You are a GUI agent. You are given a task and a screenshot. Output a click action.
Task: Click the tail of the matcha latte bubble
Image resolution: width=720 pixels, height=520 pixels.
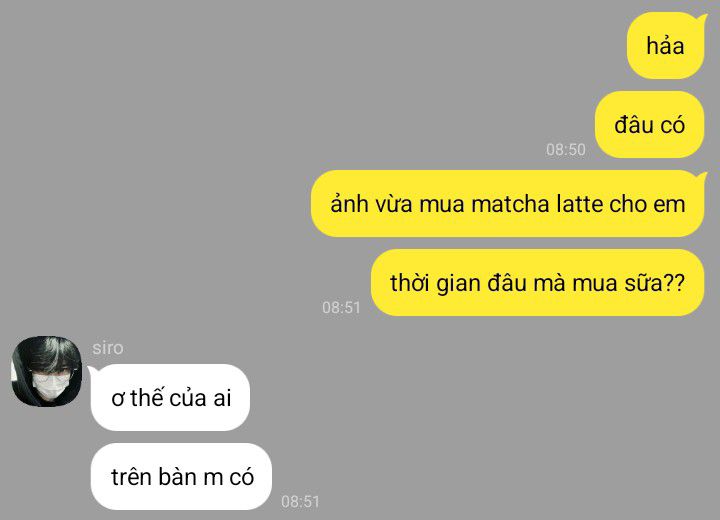click(x=702, y=177)
